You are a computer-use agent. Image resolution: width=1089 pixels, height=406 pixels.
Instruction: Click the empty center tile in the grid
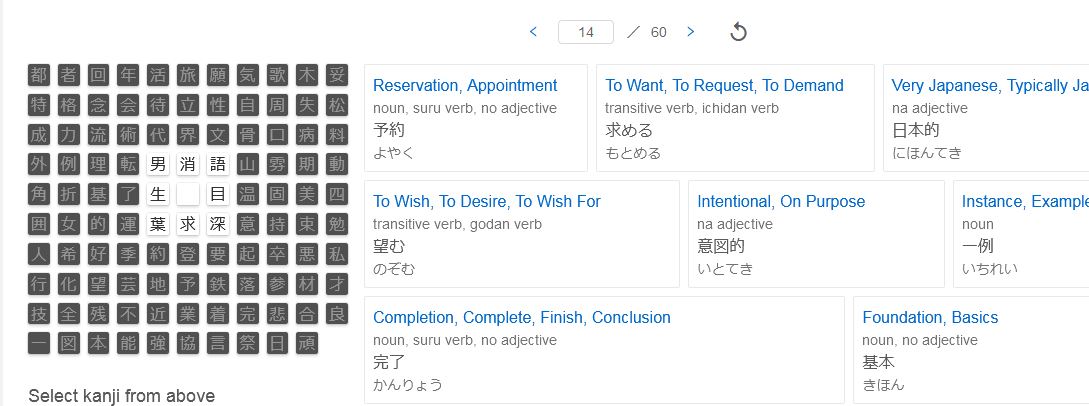(x=188, y=194)
